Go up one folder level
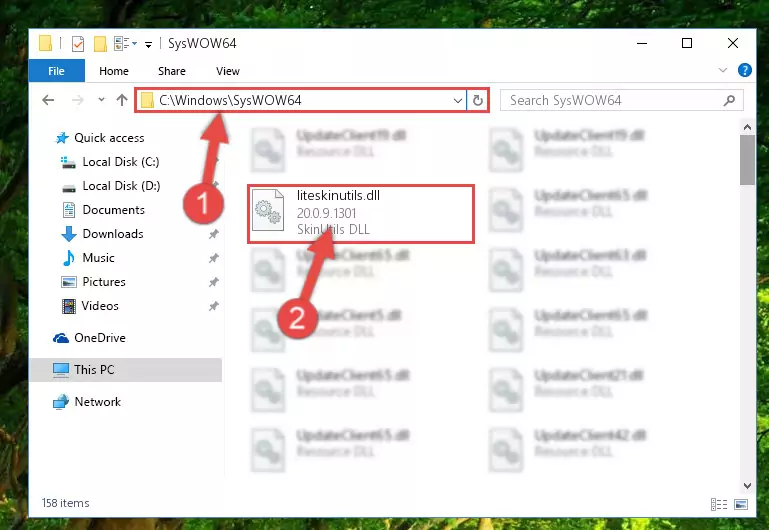The width and height of the screenshot is (769, 530). [122, 100]
